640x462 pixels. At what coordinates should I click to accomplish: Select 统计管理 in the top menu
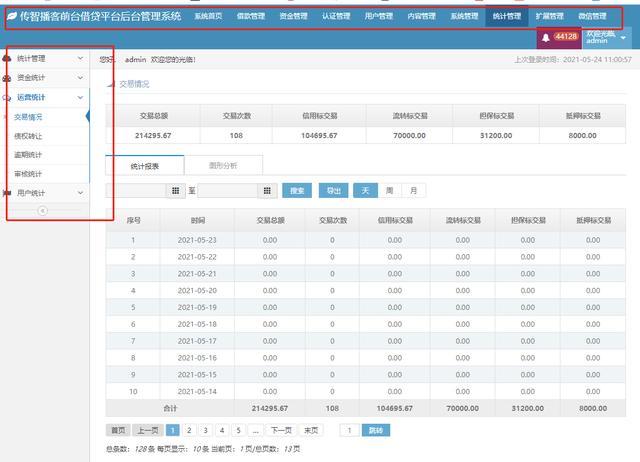coord(507,16)
